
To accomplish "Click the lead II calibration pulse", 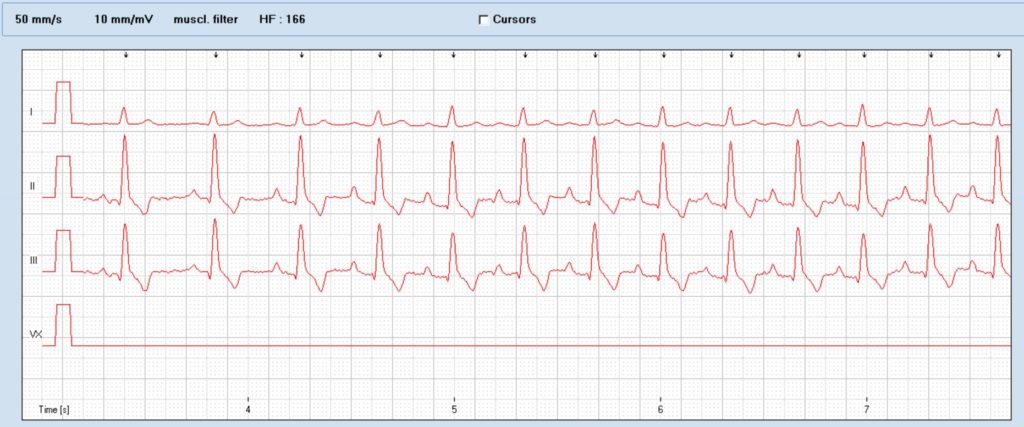I will [63, 176].
